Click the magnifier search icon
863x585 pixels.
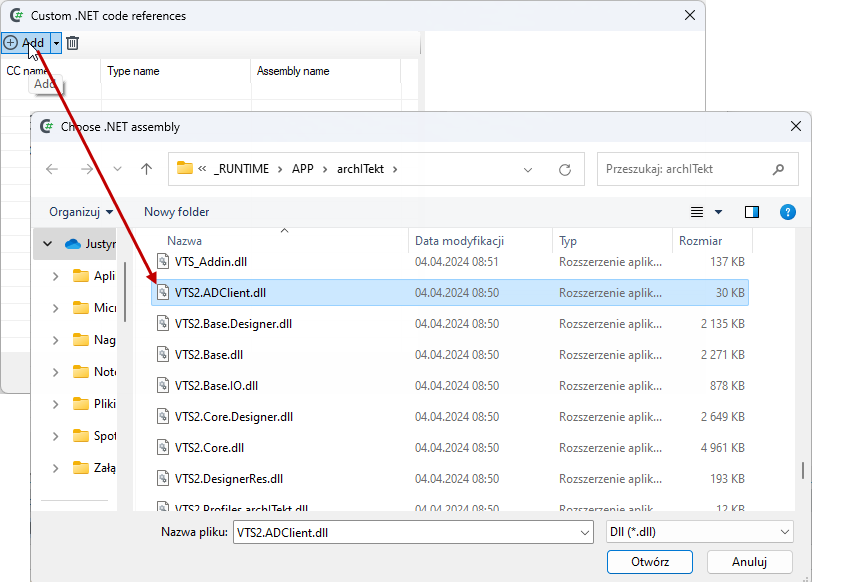[x=778, y=169]
